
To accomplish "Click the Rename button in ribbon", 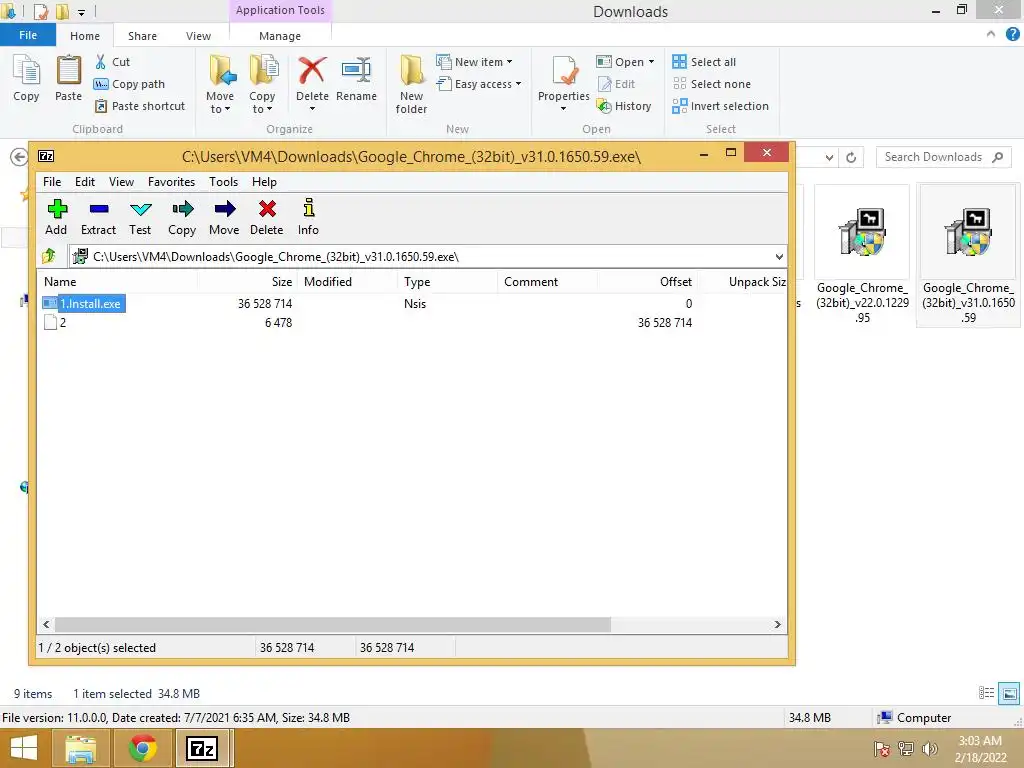I will click(357, 78).
